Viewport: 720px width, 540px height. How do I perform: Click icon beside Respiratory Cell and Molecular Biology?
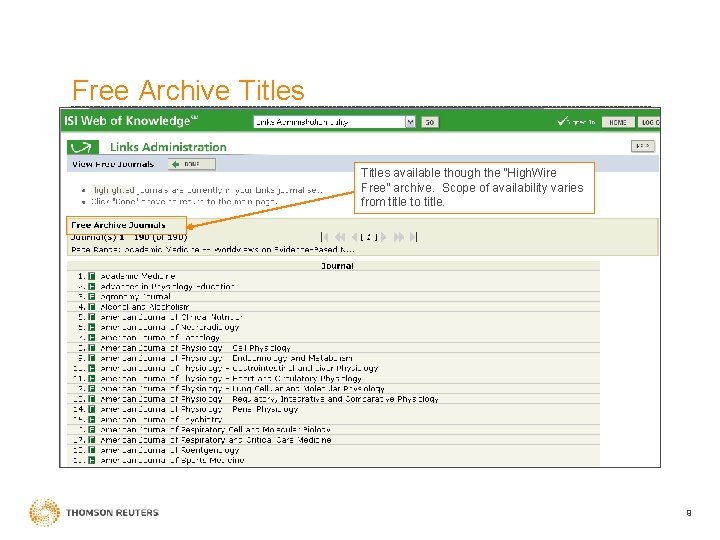(92, 429)
